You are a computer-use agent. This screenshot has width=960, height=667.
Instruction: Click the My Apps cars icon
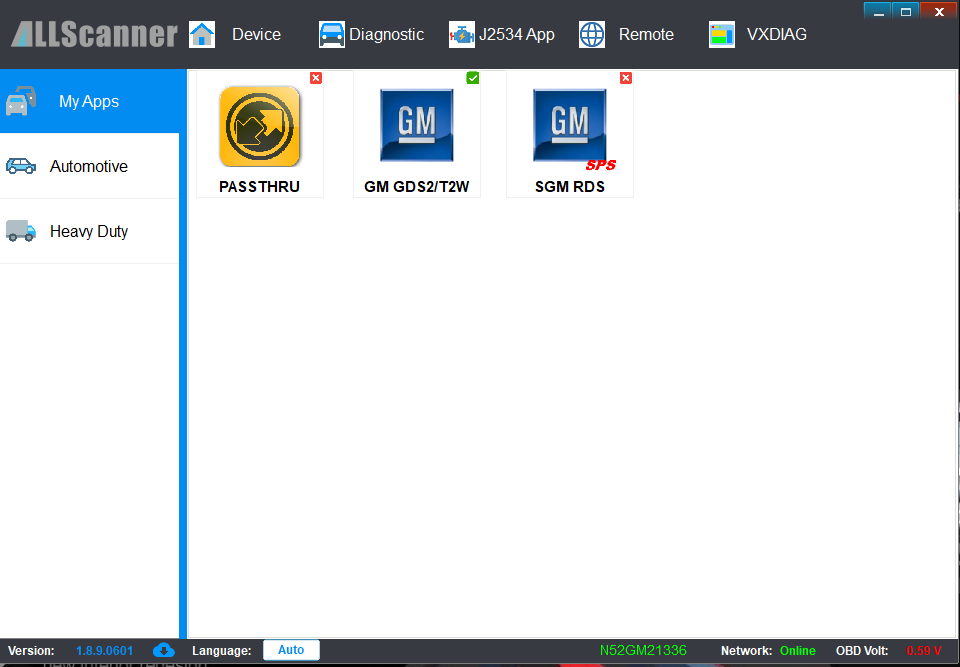21,101
